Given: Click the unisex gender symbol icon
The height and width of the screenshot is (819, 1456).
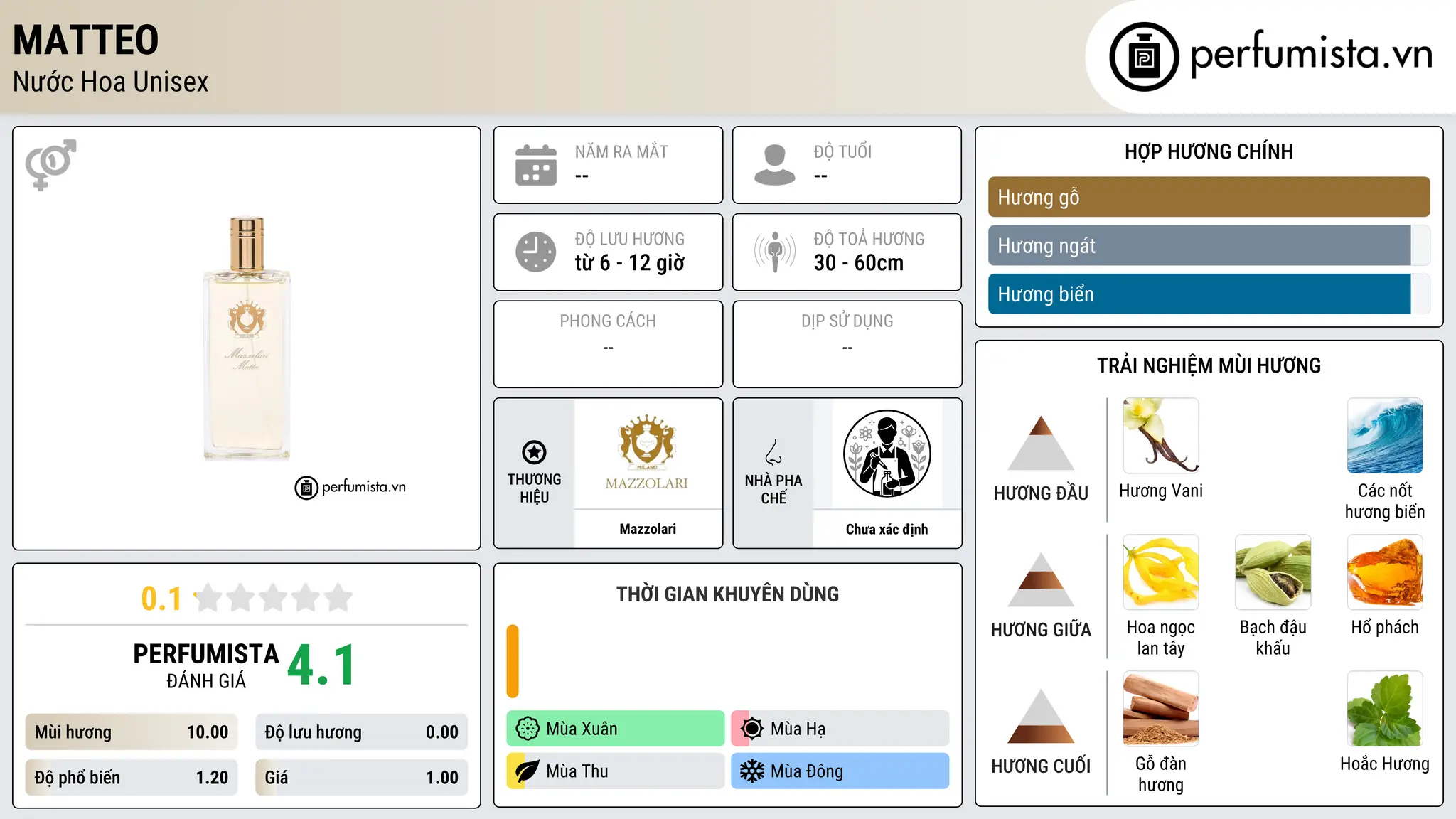Looking at the screenshot, I should click(50, 164).
